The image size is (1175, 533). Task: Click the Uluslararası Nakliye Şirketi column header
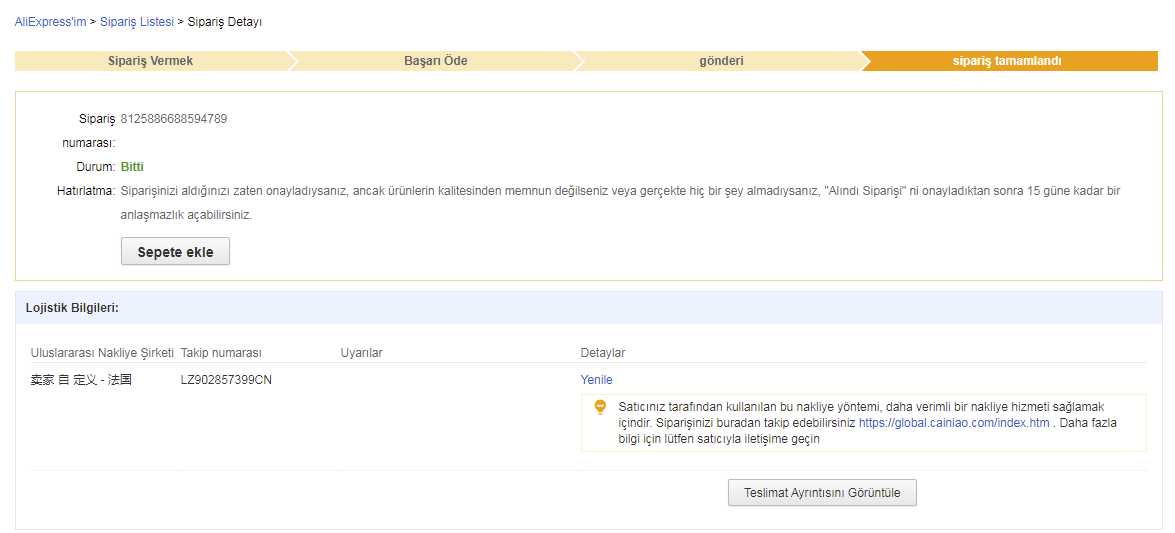click(103, 352)
